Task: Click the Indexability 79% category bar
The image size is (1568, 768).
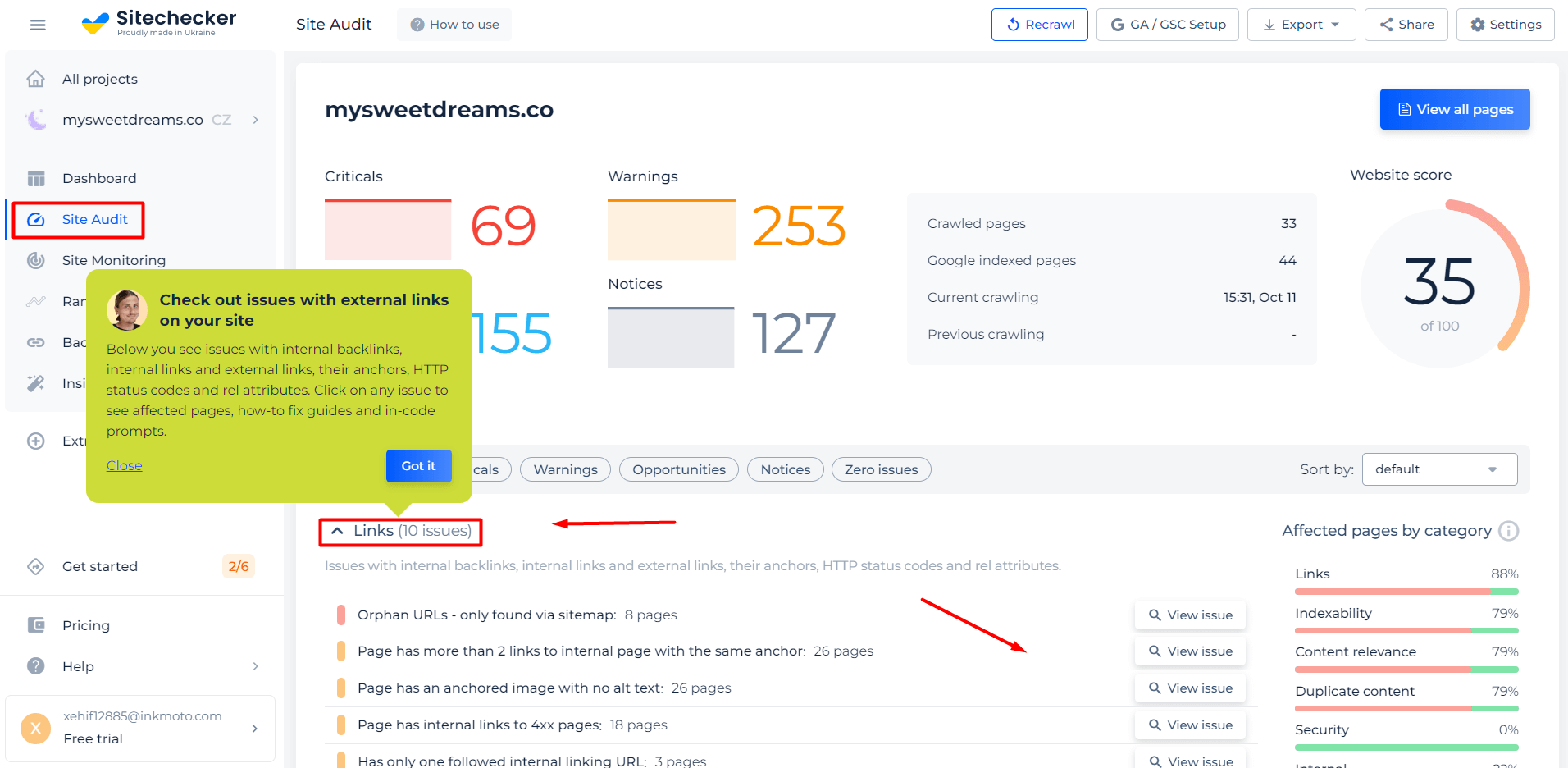Action: click(1406, 630)
